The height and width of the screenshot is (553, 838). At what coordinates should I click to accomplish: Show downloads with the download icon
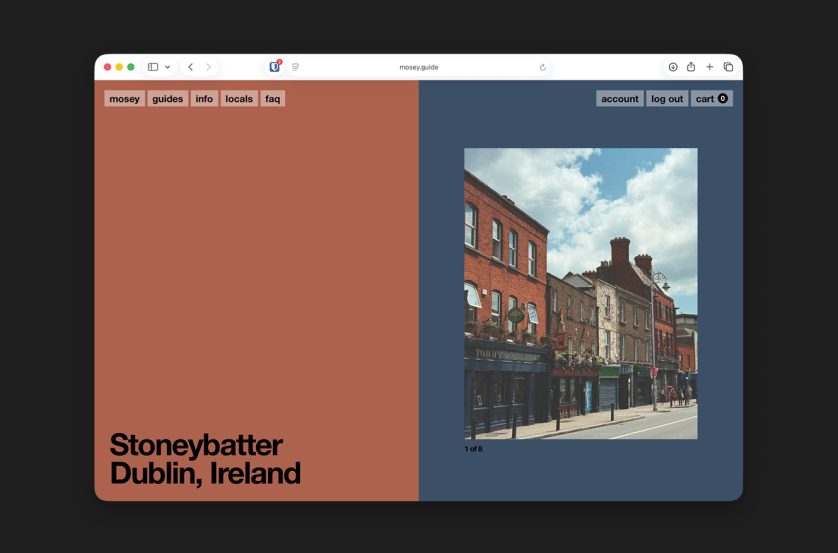[x=673, y=67]
